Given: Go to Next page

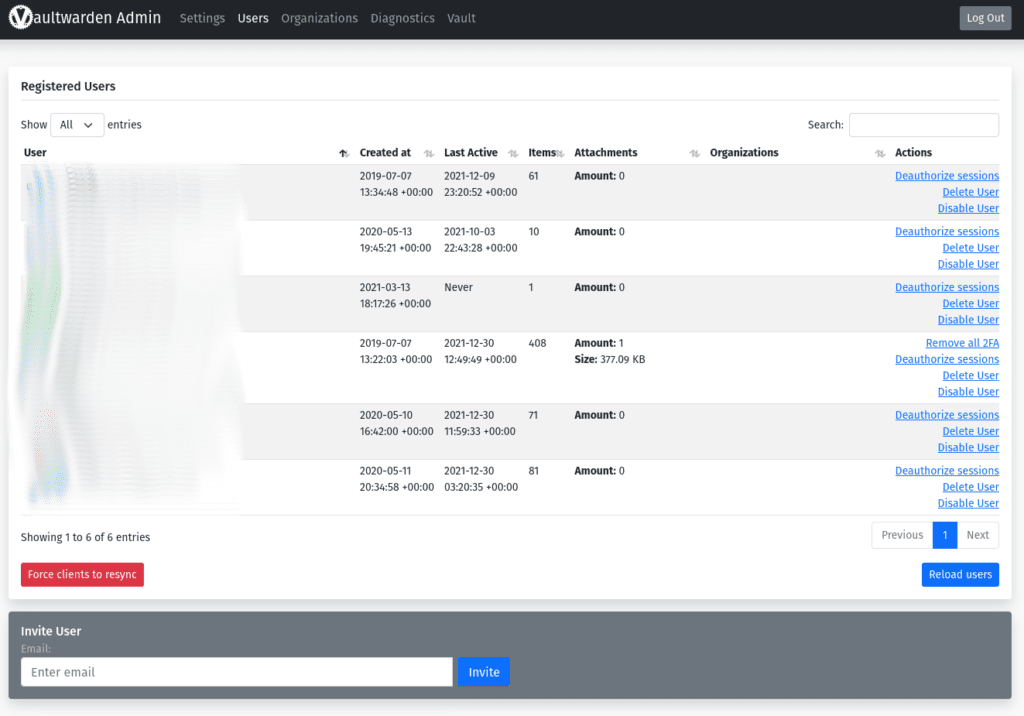Looking at the screenshot, I should [978, 535].
